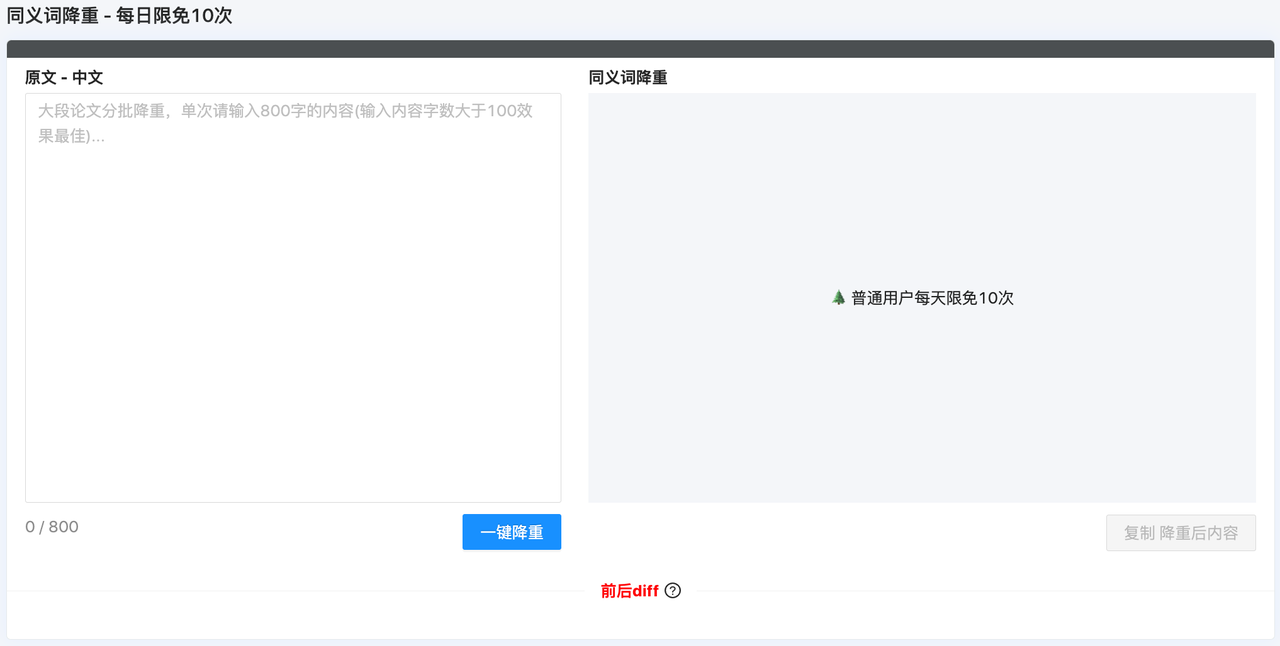The height and width of the screenshot is (646, 1280).
Task: Click the disabled copy button on the right
Action: 1180,532
